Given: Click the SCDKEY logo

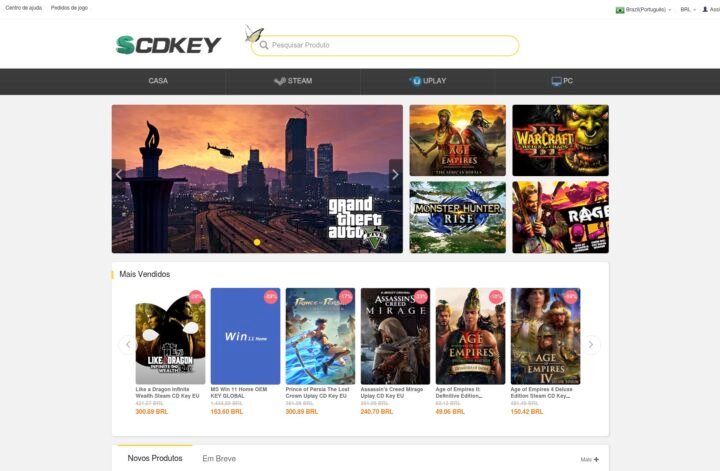Looking at the screenshot, I should point(169,45).
